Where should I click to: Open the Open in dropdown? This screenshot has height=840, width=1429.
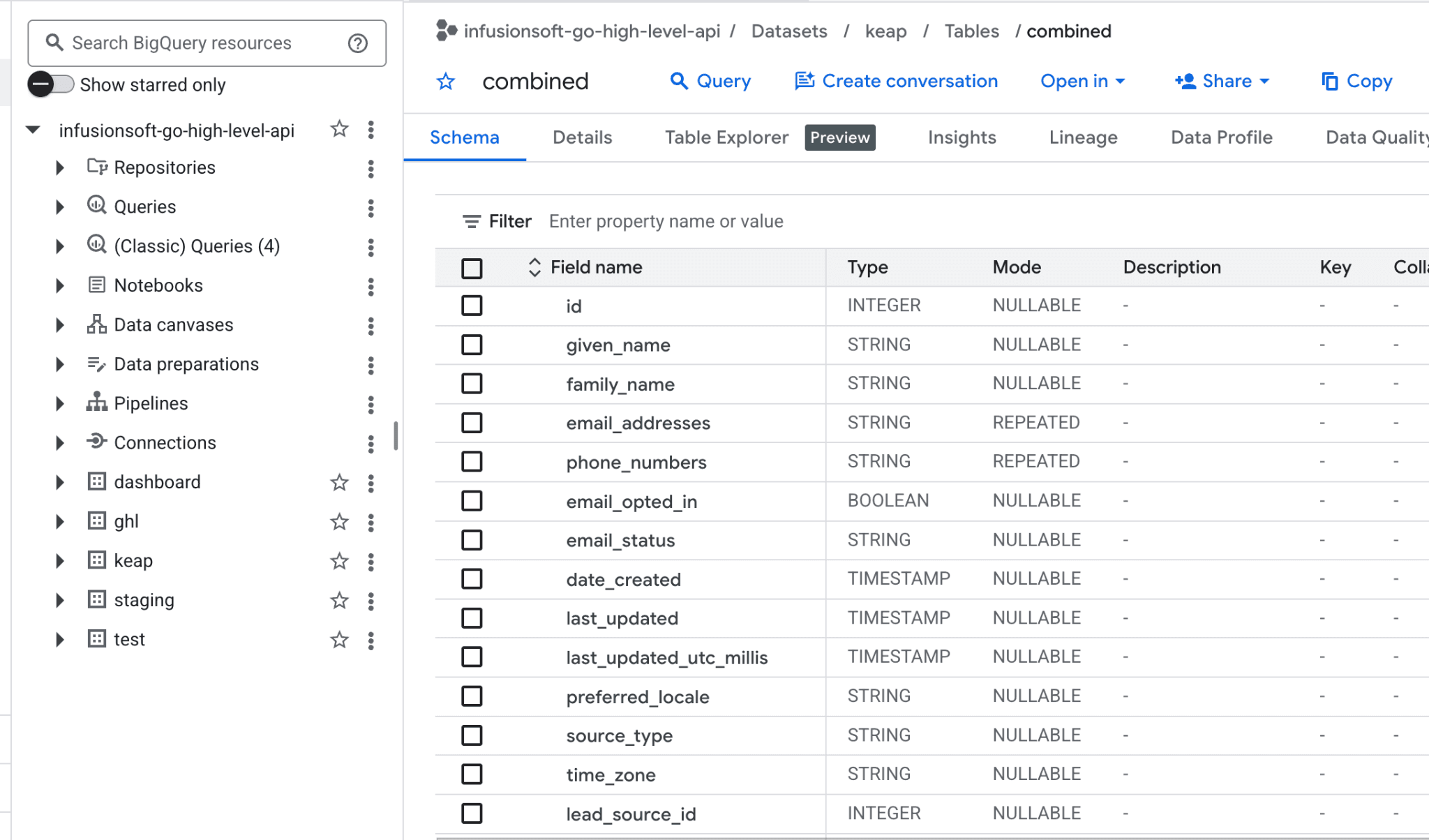(1082, 82)
